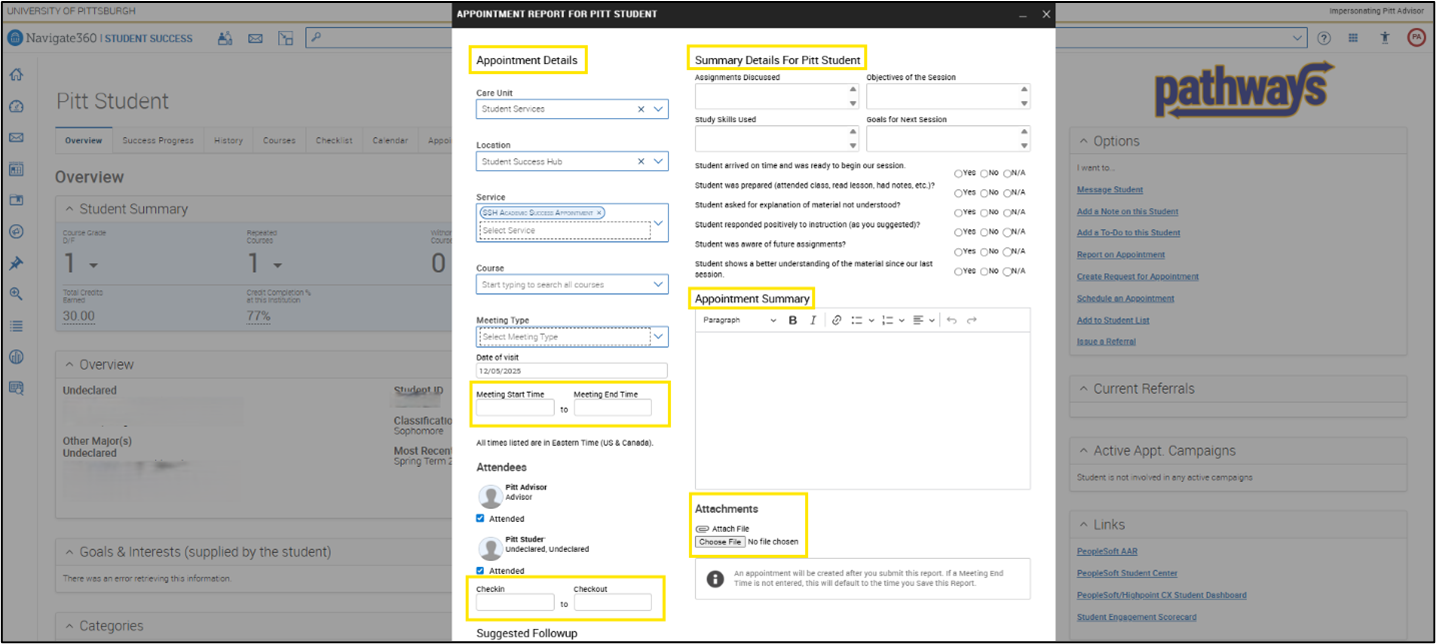Open the Home icon in left sidebar
Screen dimensions: 1436x644
pyautogui.click(x=16, y=75)
